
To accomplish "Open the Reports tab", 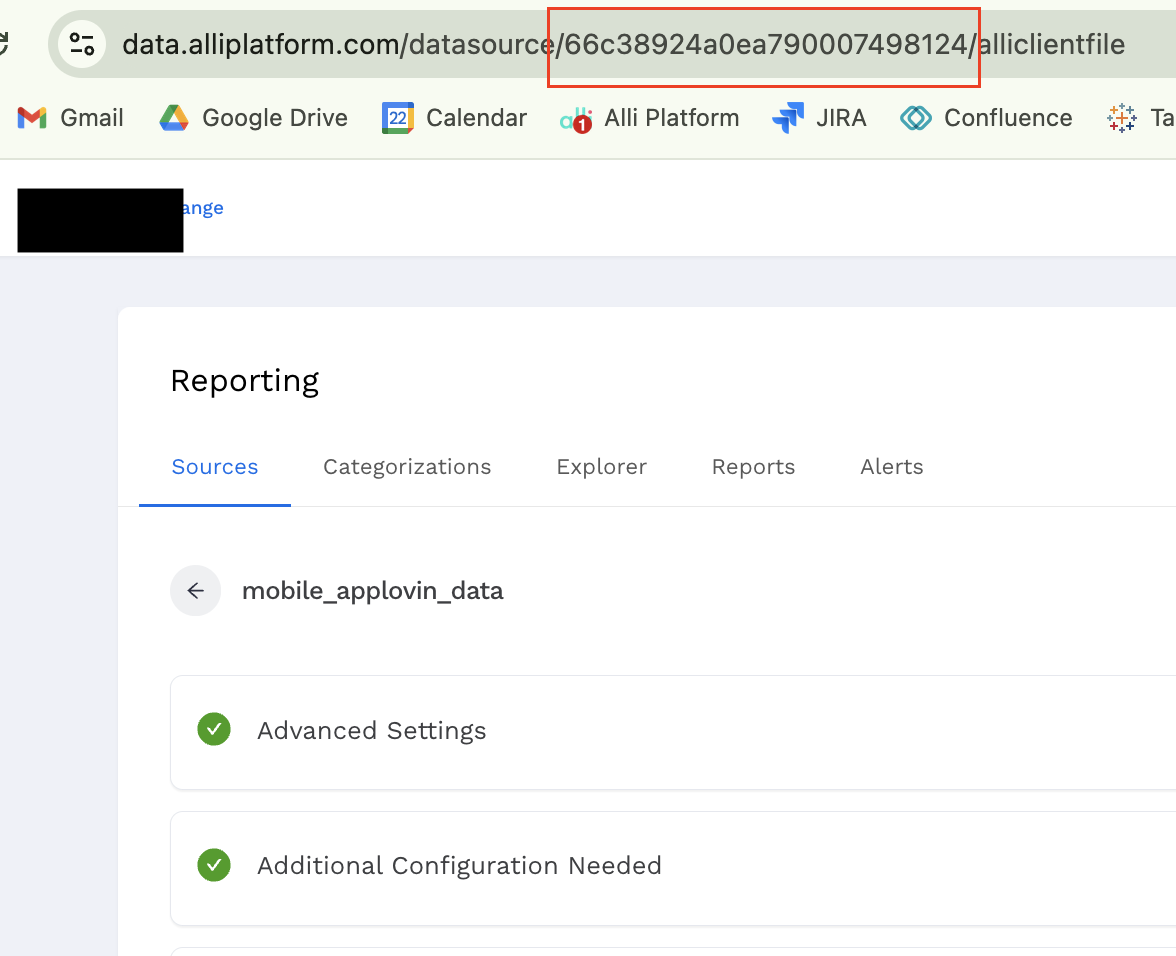I will tap(753, 467).
